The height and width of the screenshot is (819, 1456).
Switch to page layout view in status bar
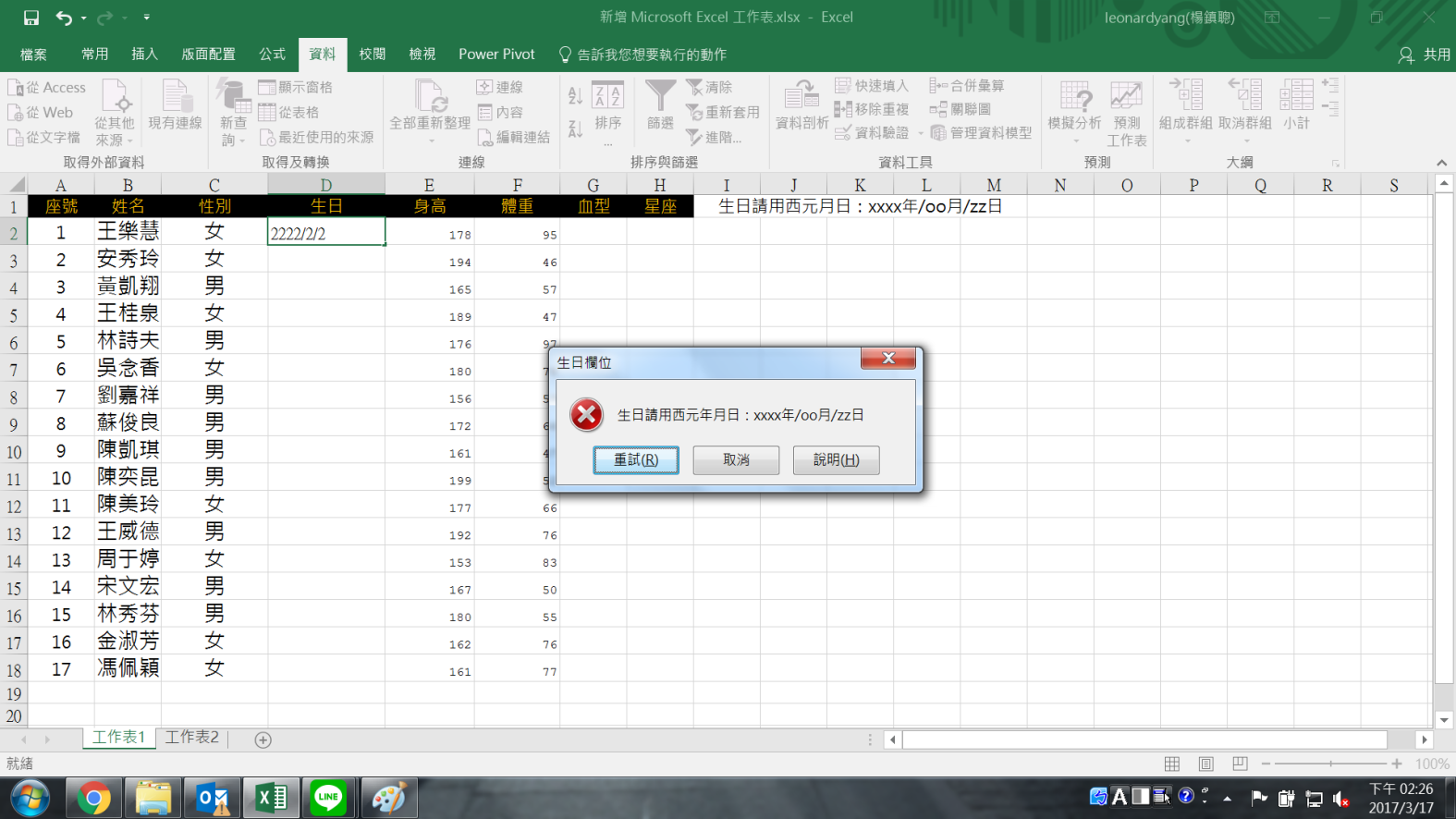click(1205, 764)
